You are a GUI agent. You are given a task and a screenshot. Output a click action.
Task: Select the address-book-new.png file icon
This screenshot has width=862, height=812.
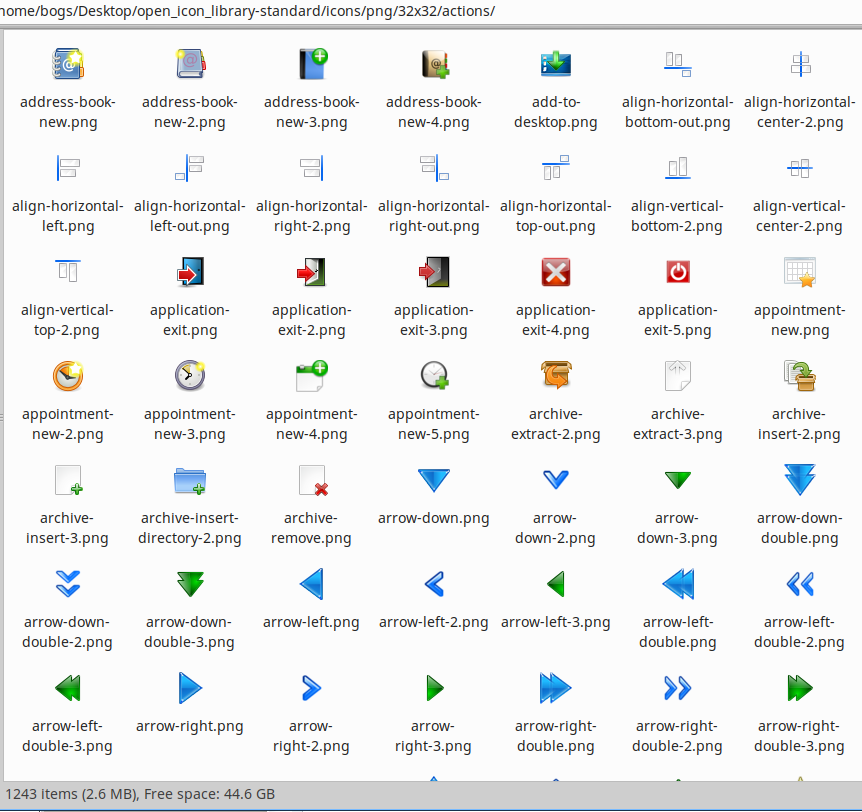(x=67, y=64)
